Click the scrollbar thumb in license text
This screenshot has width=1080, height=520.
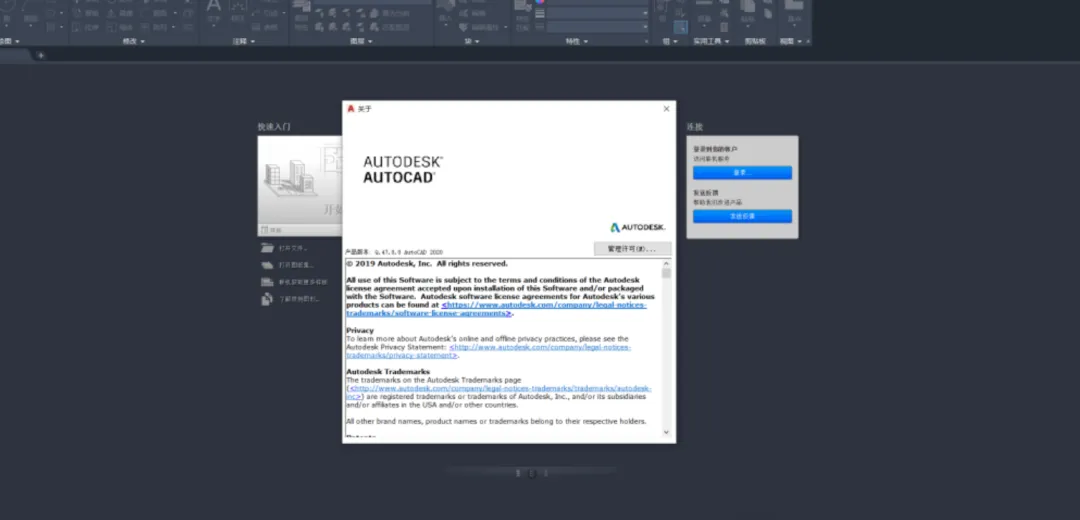pyautogui.click(x=666, y=273)
